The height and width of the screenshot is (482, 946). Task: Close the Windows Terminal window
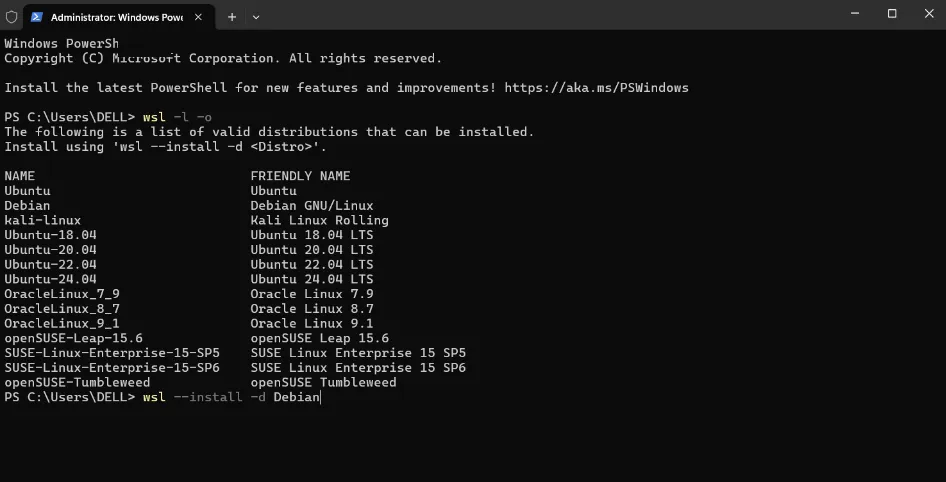930,14
